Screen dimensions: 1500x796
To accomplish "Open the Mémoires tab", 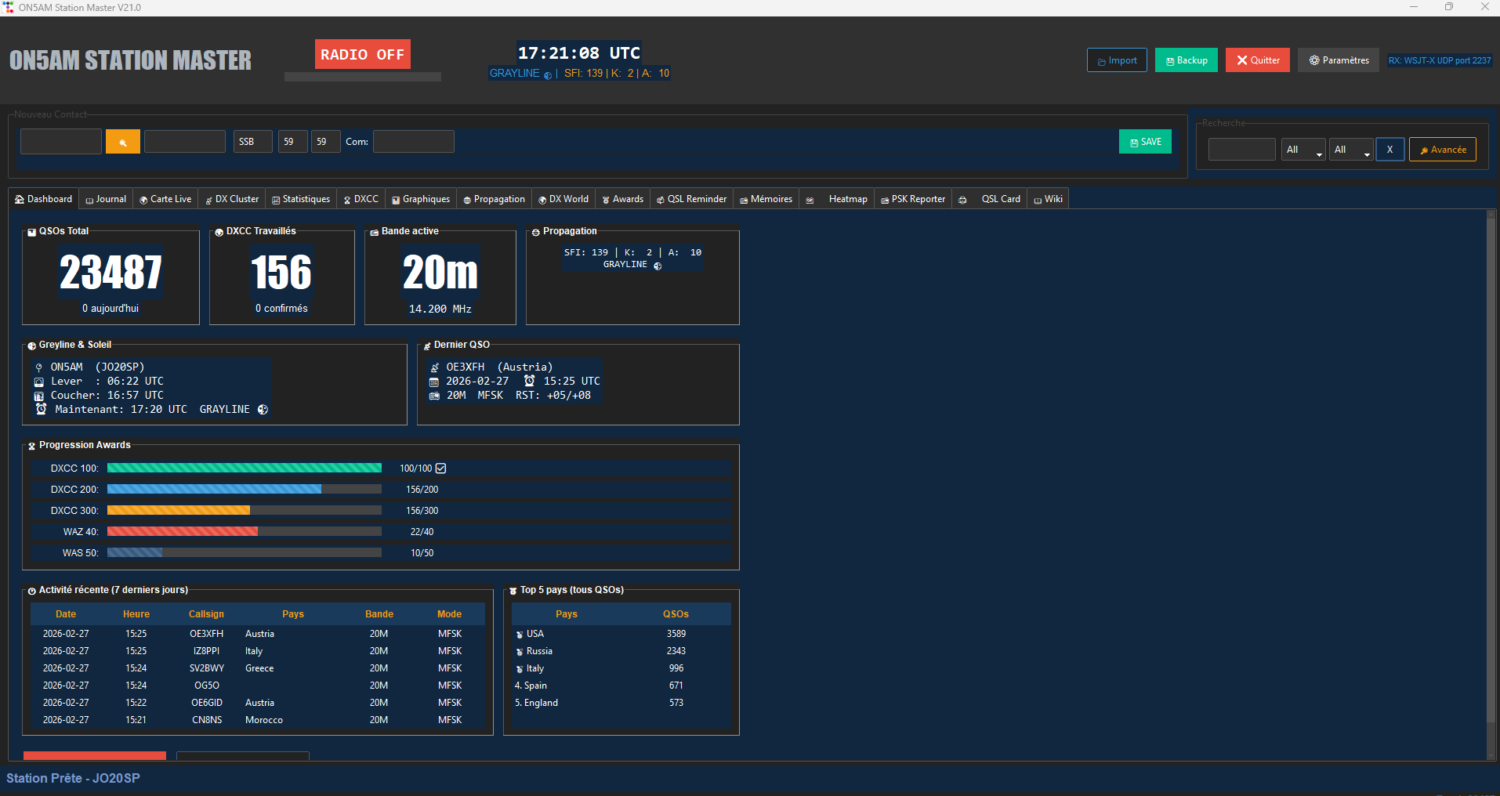I will (x=765, y=199).
